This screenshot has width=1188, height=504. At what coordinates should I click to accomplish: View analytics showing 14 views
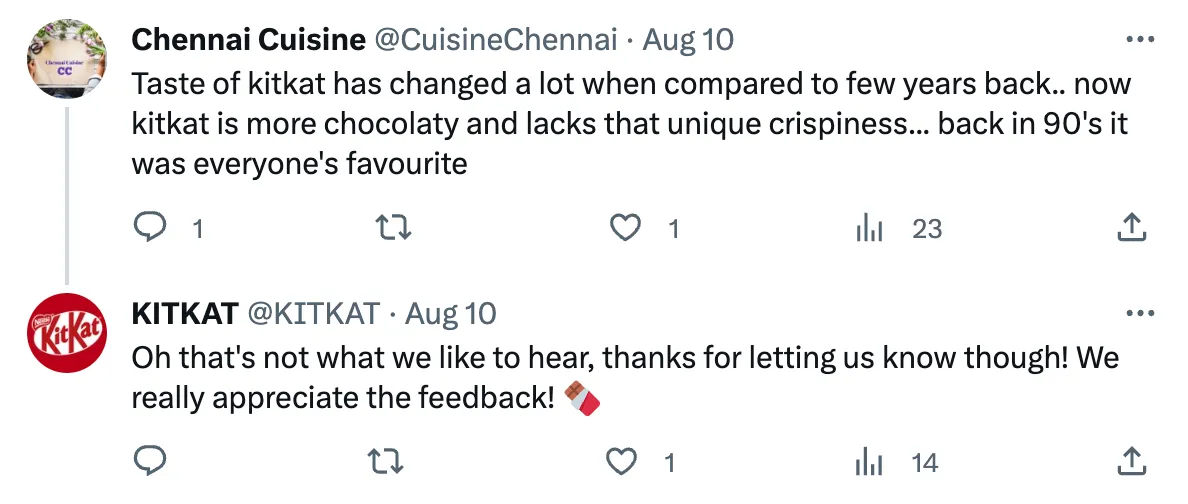pyautogui.click(x=869, y=461)
